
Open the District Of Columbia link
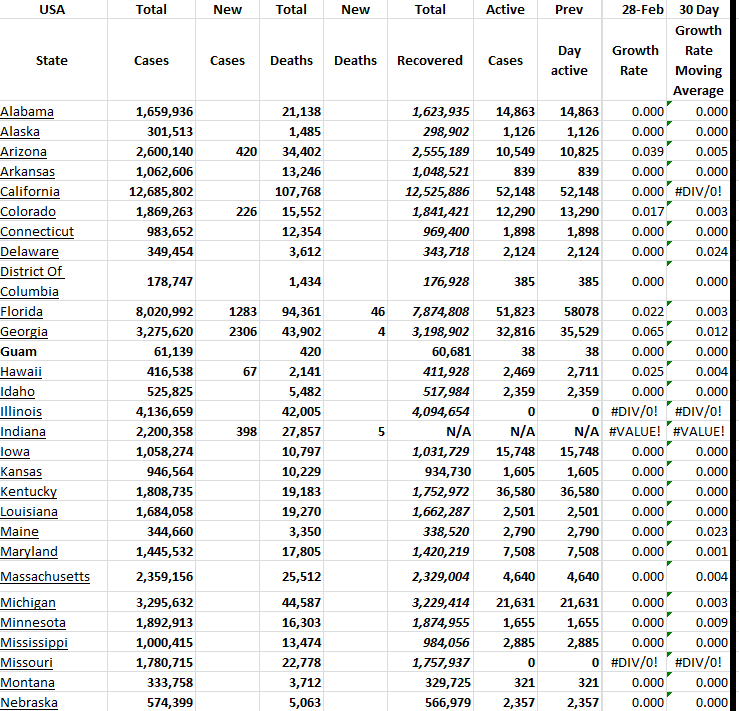coord(31,281)
